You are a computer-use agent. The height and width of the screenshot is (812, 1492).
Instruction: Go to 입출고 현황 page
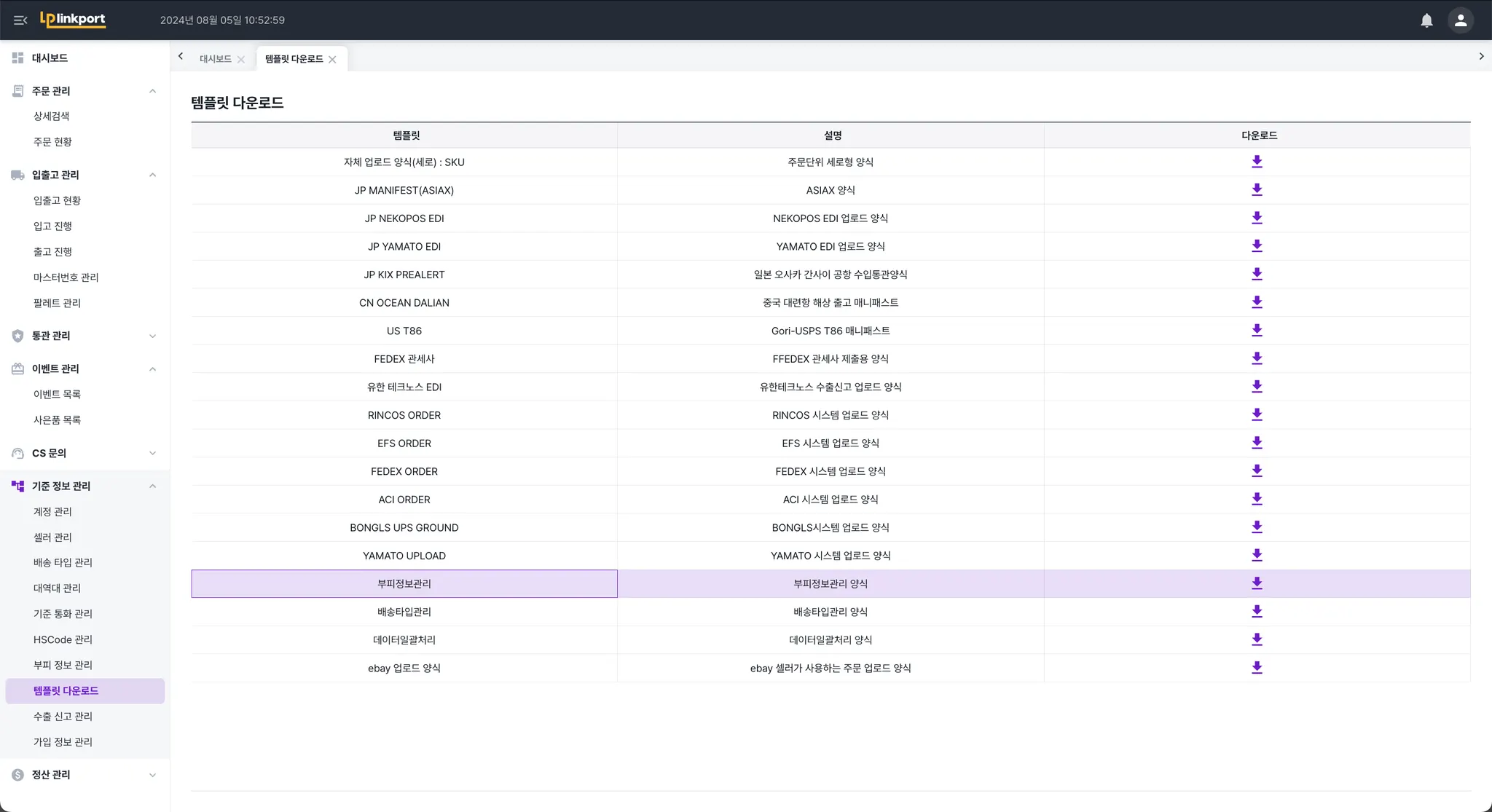[x=57, y=200]
